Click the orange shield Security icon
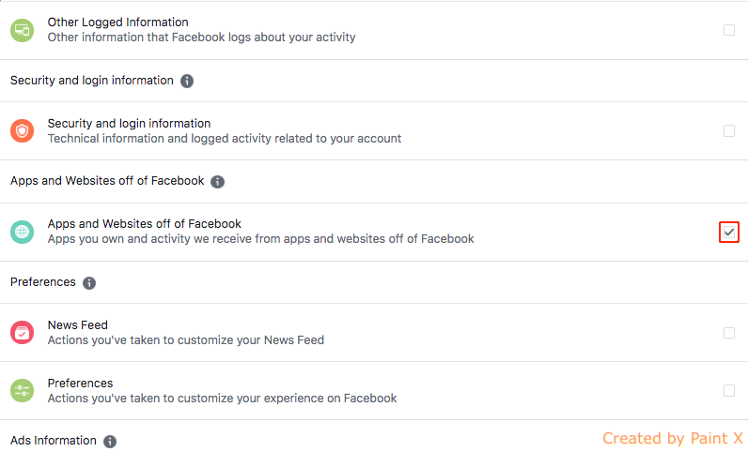The width and height of the screenshot is (750, 452). click(22, 131)
